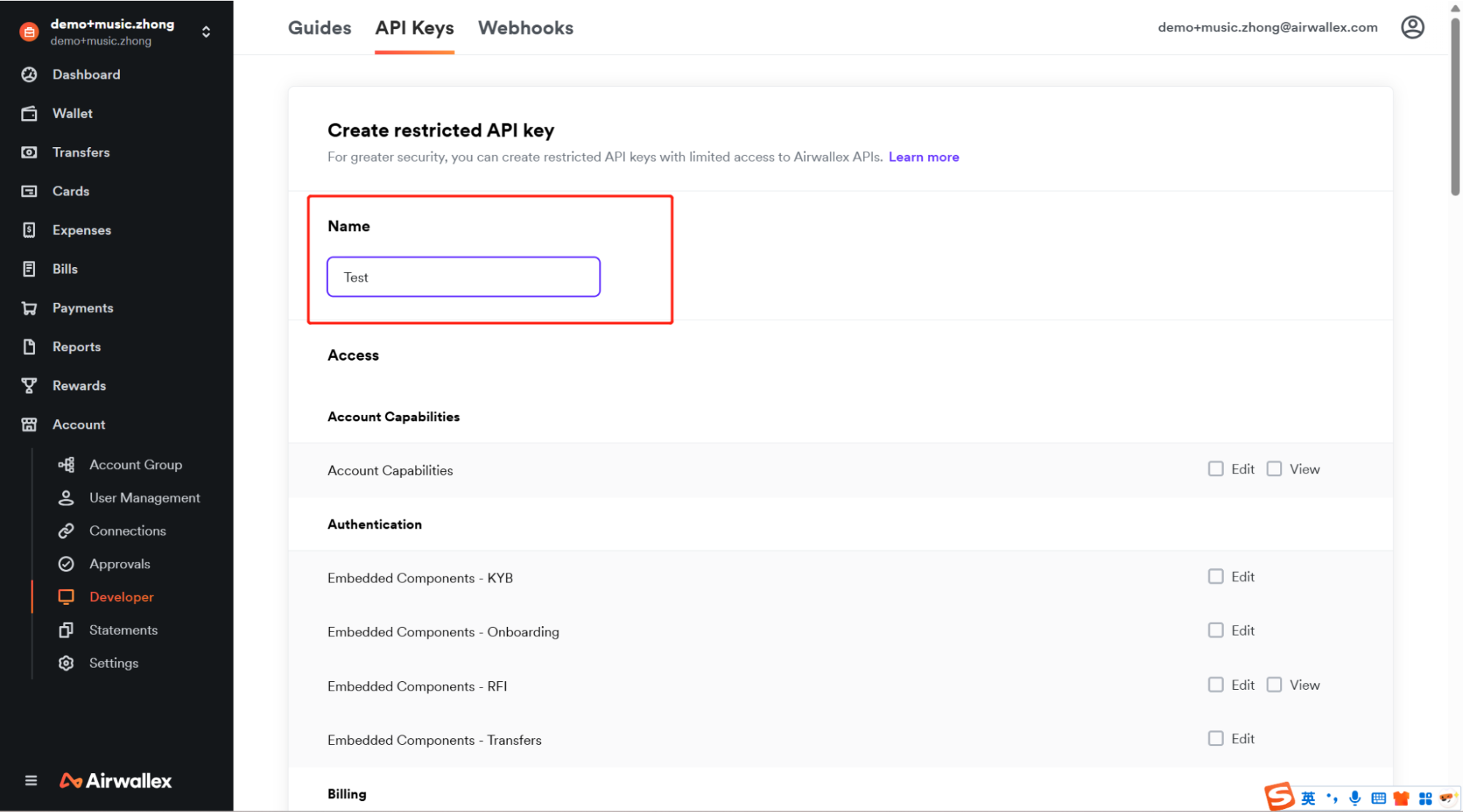Toggle the IME English language indicator
Screen dimensions: 1463x812
tap(1308, 798)
